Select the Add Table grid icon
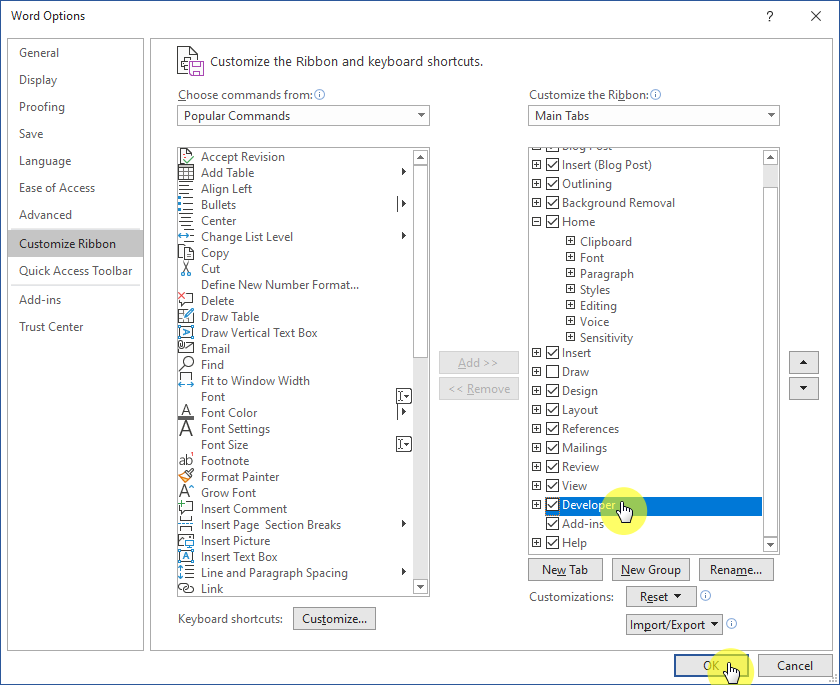The image size is (840, 685). pyautogui.click(x=186, y=172)
